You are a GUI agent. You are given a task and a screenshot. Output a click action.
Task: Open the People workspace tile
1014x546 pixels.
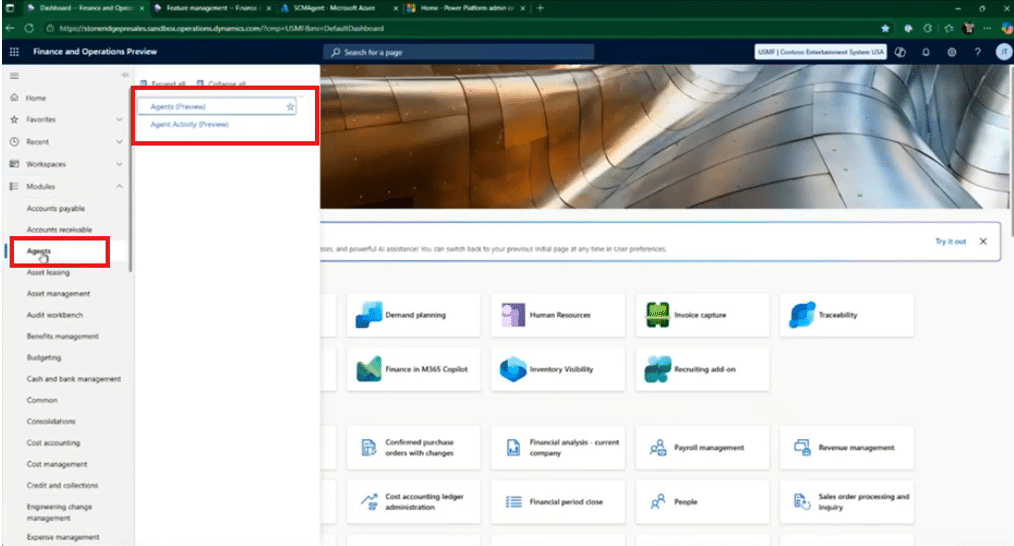pyautogui.click(x=702, y=502)
